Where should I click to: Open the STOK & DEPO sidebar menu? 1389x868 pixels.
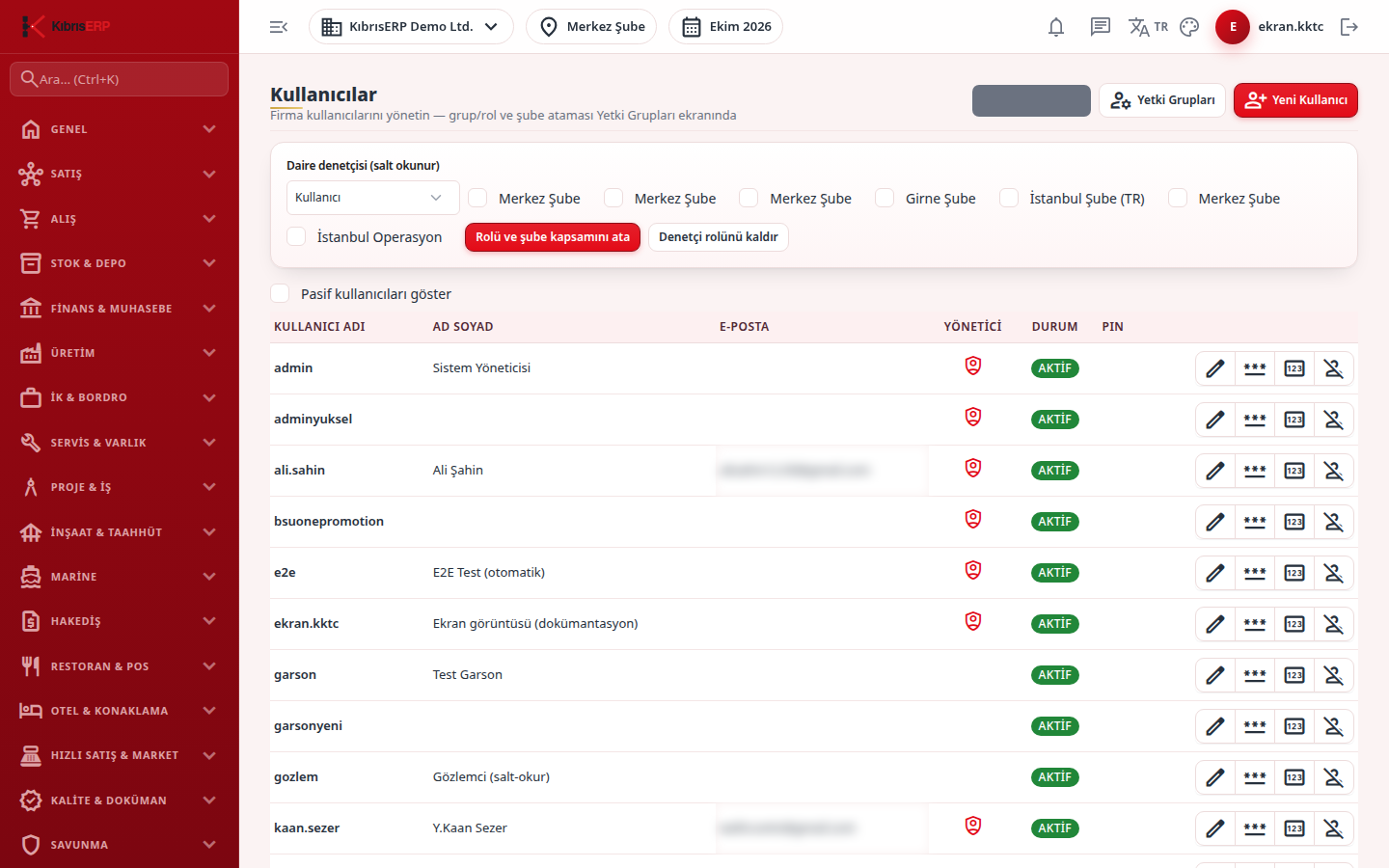coord(120,263)
